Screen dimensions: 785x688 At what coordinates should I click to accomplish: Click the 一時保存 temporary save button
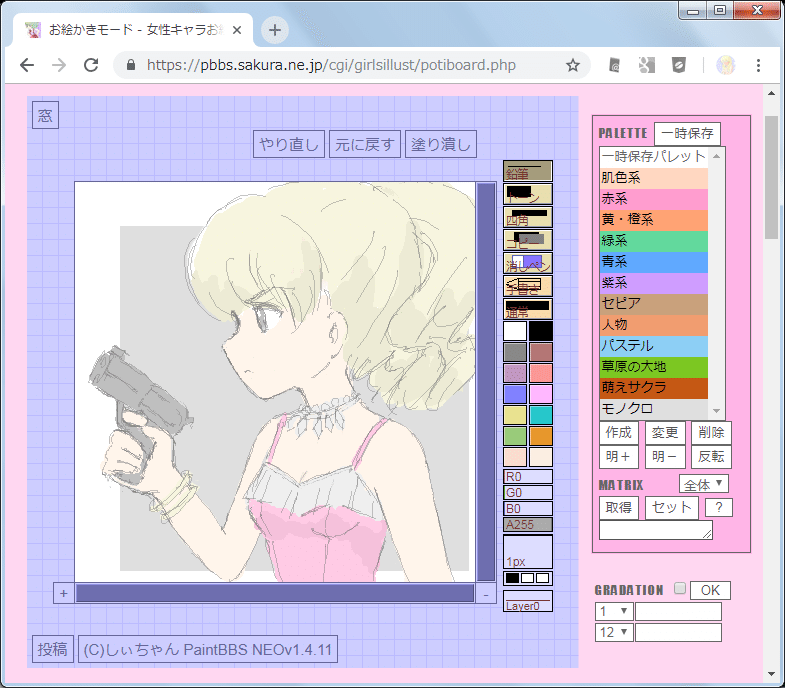(687, 133)
